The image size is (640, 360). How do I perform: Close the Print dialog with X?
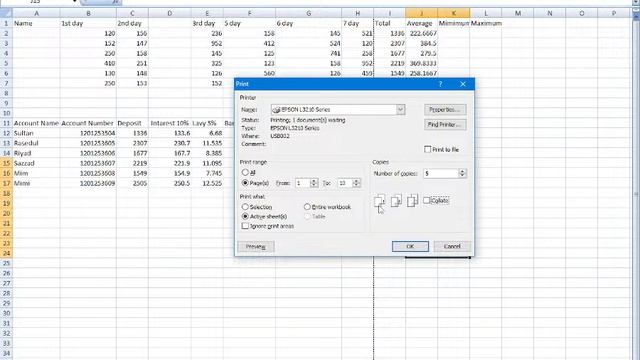pos(463,84)
